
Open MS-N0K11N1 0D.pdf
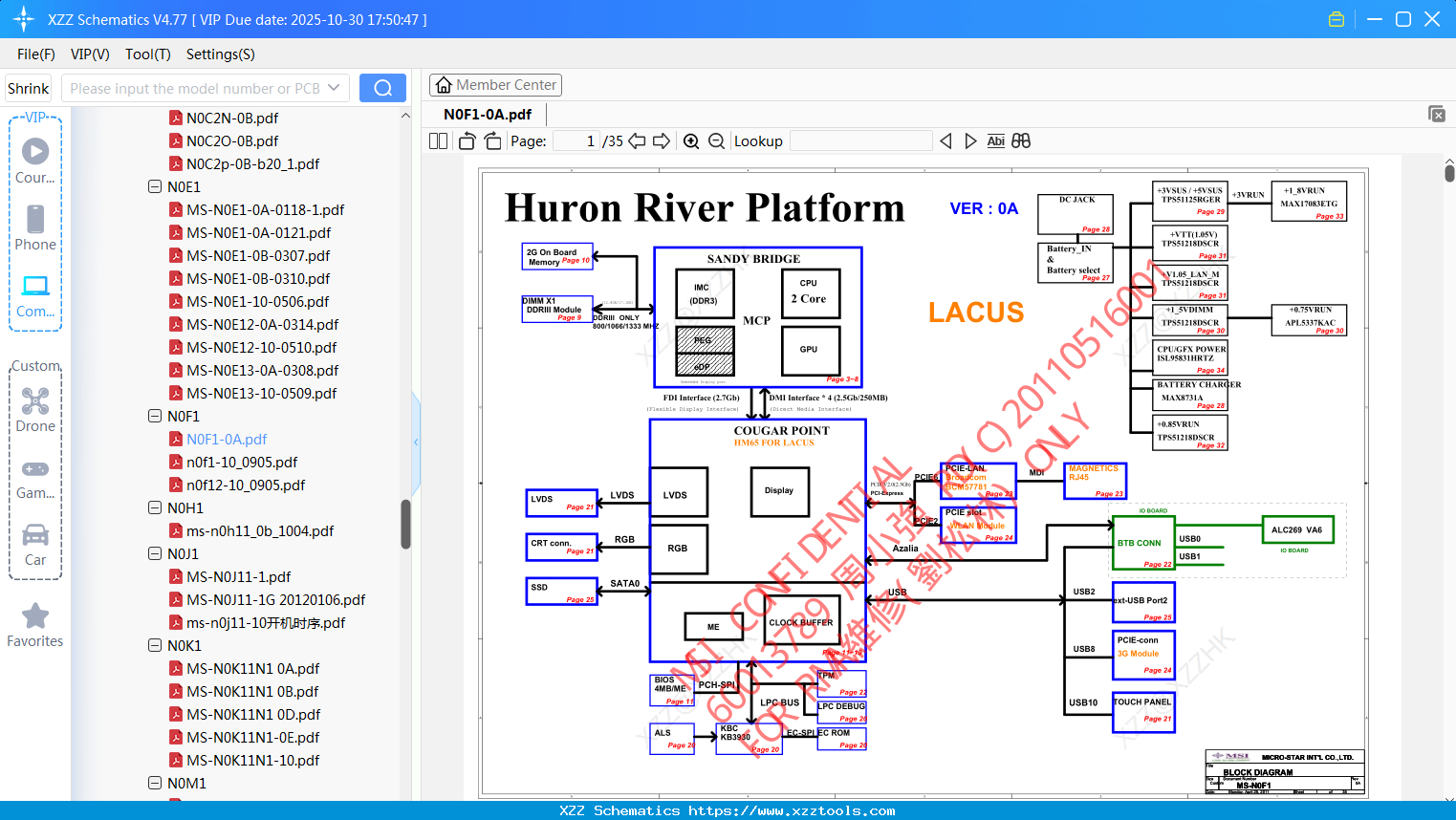coord(253,715)
